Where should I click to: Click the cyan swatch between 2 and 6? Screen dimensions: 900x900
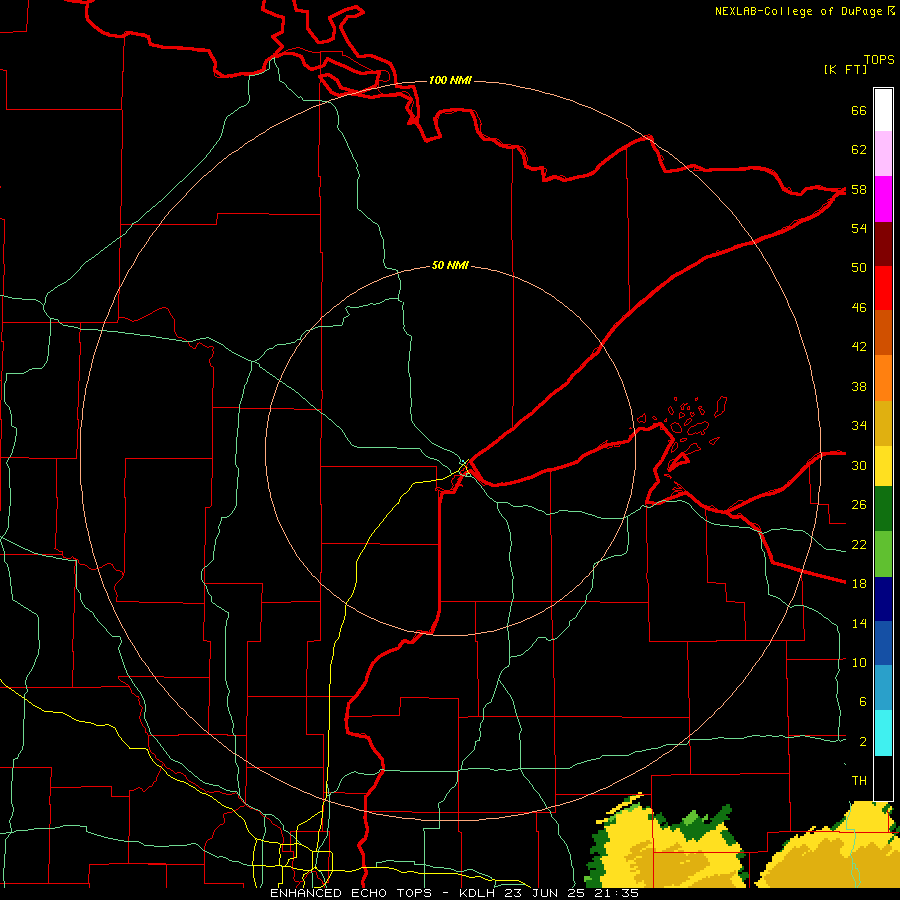(x=883, y=733)
